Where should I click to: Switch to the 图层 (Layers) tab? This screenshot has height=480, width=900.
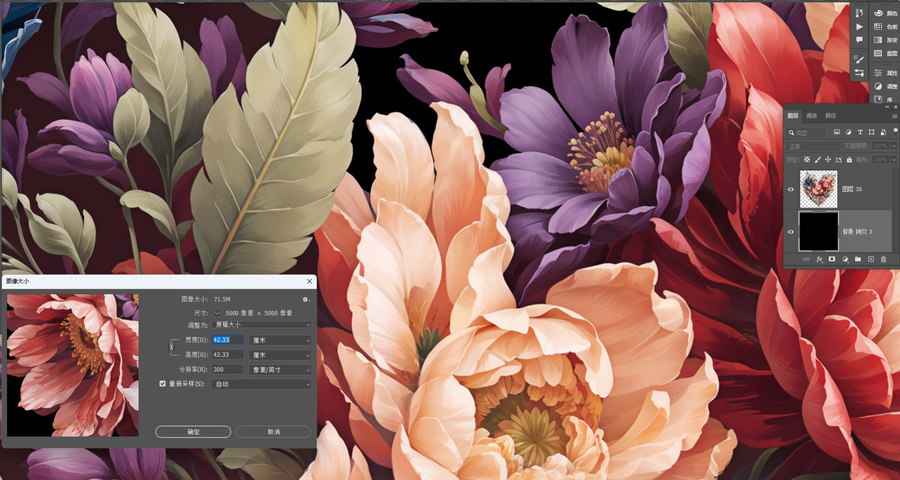point(793,116)
